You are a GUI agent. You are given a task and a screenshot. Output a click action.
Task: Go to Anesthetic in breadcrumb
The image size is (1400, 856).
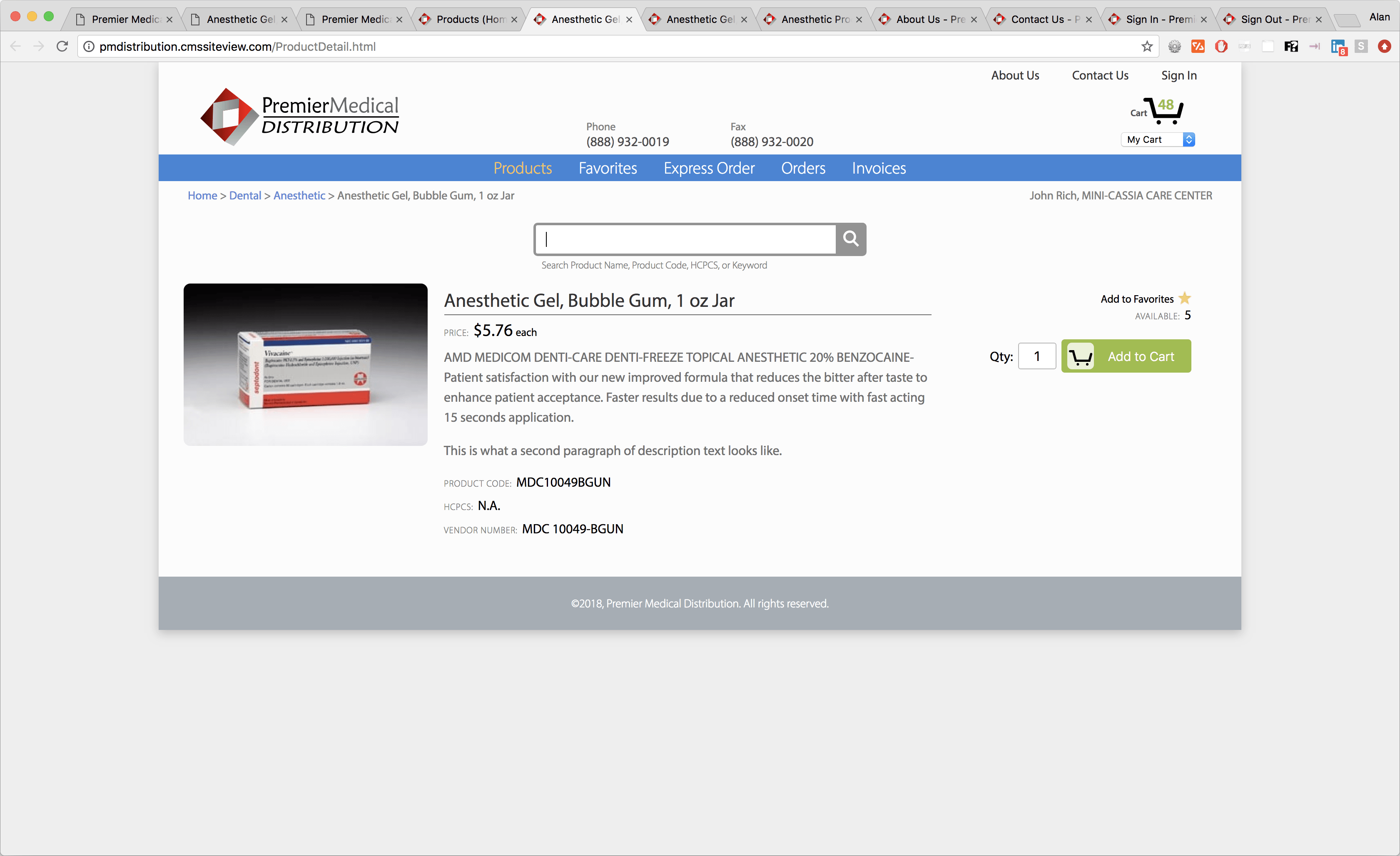299,195
